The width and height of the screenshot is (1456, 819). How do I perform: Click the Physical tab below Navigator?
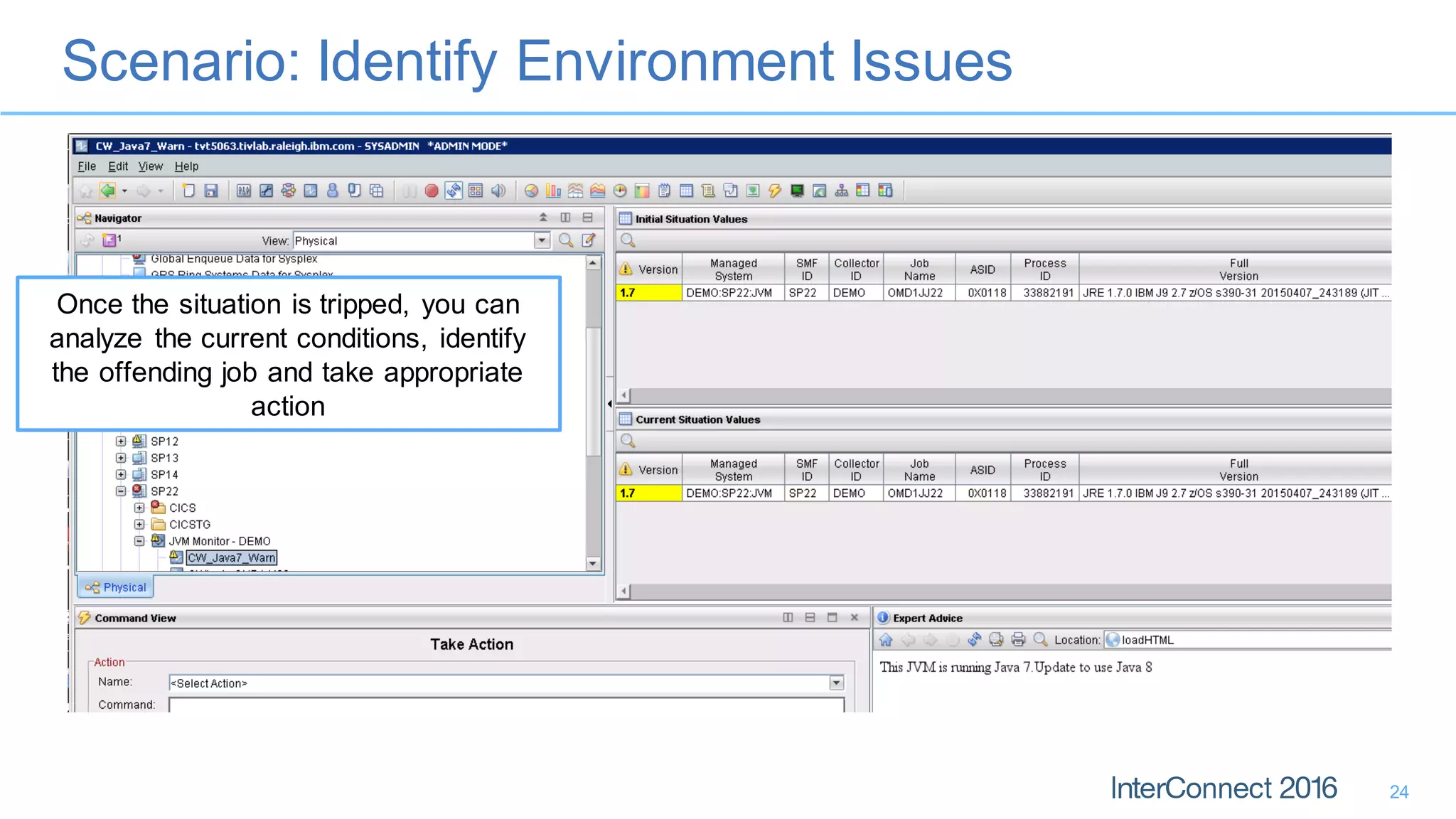pyautogui.click(x=116, y=587)
